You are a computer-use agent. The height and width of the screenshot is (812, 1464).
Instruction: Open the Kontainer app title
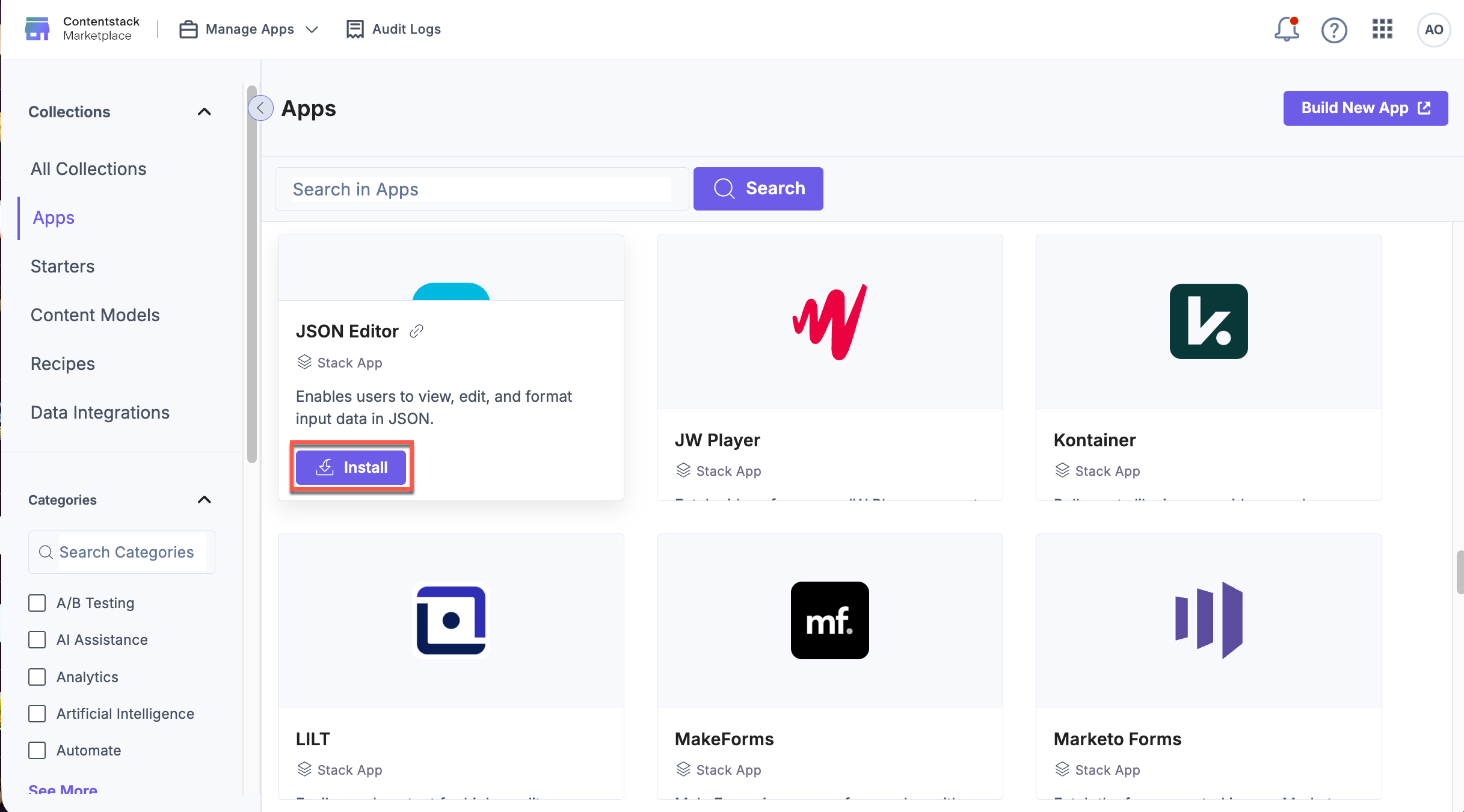(x=1095, y=440)
